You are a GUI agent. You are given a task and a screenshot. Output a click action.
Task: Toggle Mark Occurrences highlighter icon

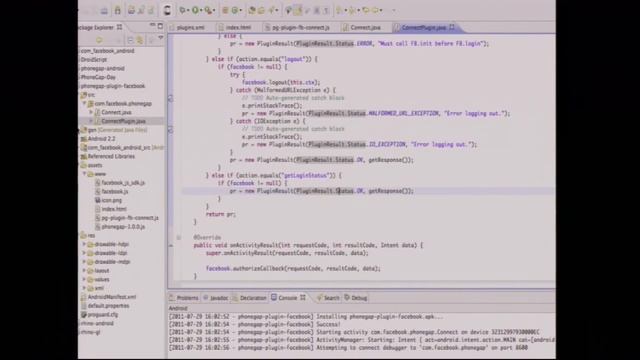click(298, 10)
